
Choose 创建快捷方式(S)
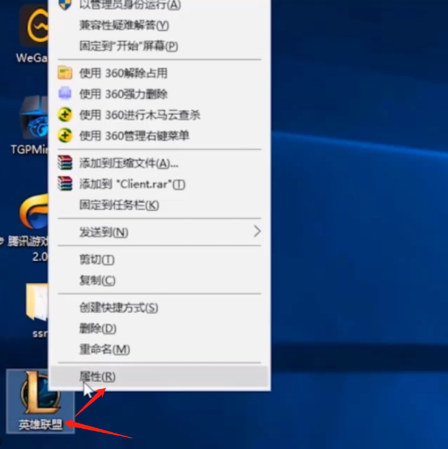(159, 307)
